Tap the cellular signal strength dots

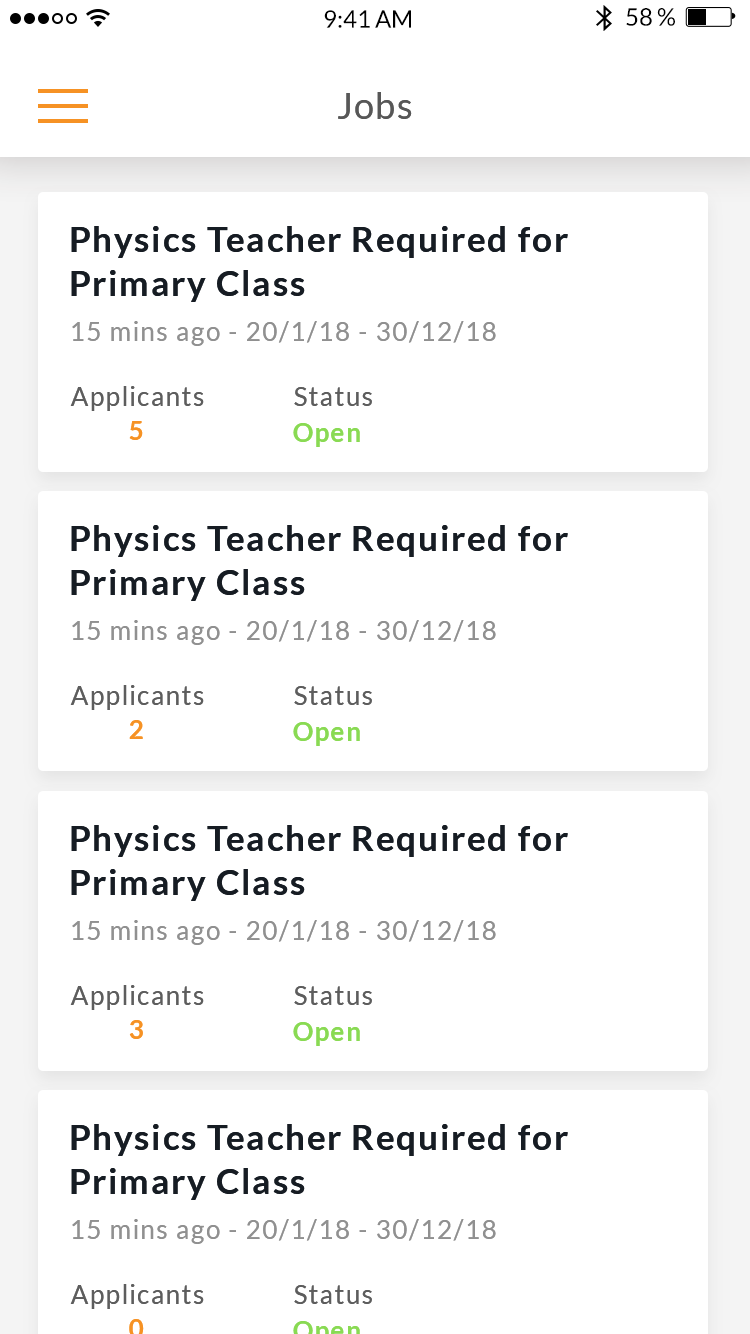42,18
